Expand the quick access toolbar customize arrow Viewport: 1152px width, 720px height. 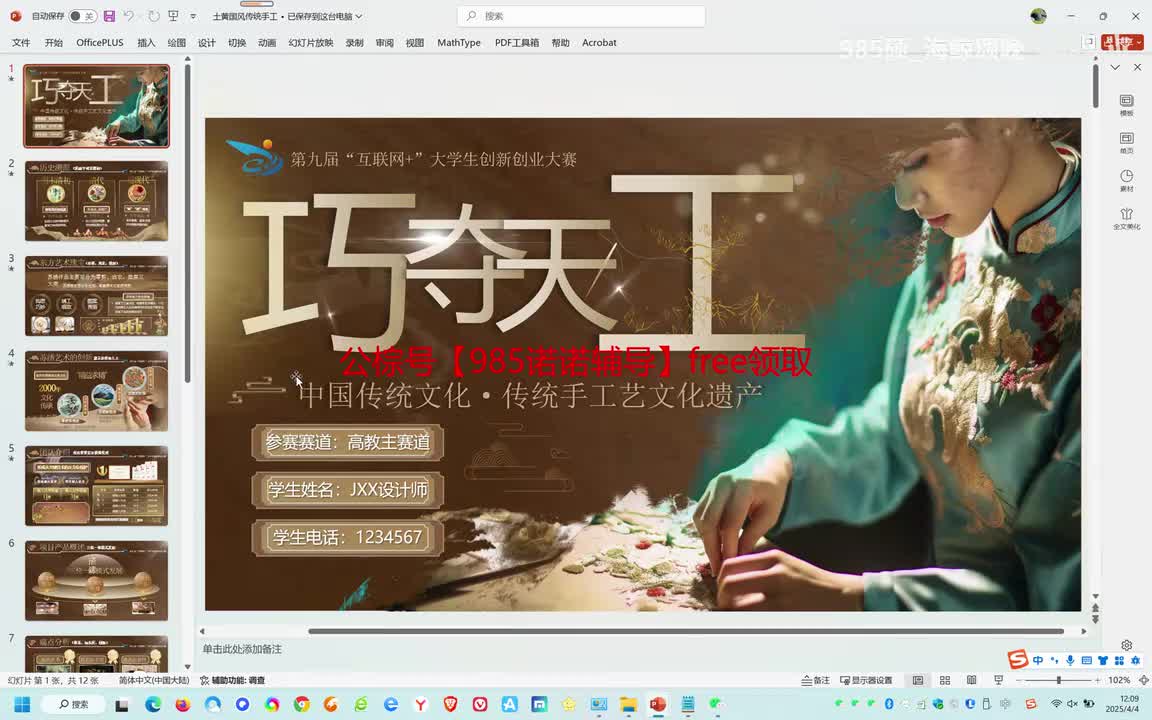point(193,15)
